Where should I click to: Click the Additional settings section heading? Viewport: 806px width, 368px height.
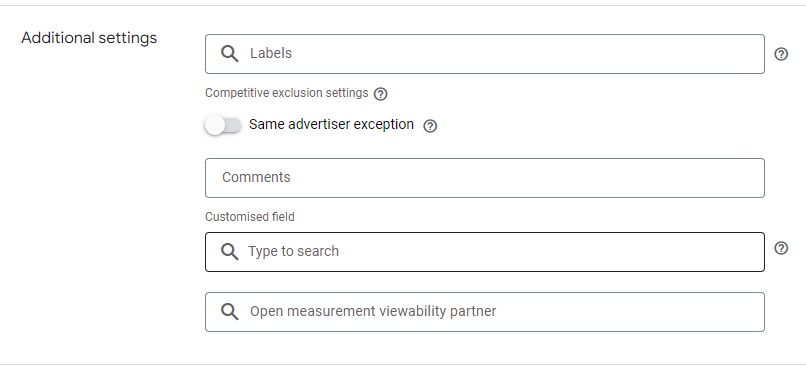point(89,38)
